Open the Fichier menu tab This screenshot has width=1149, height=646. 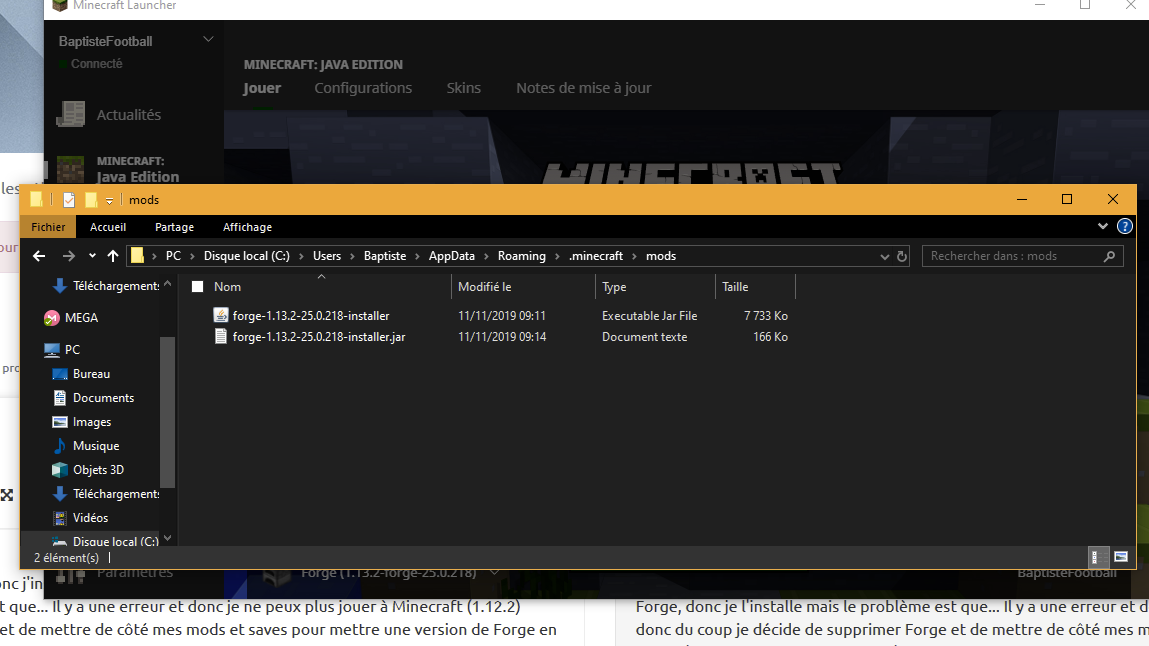(48, 227)
